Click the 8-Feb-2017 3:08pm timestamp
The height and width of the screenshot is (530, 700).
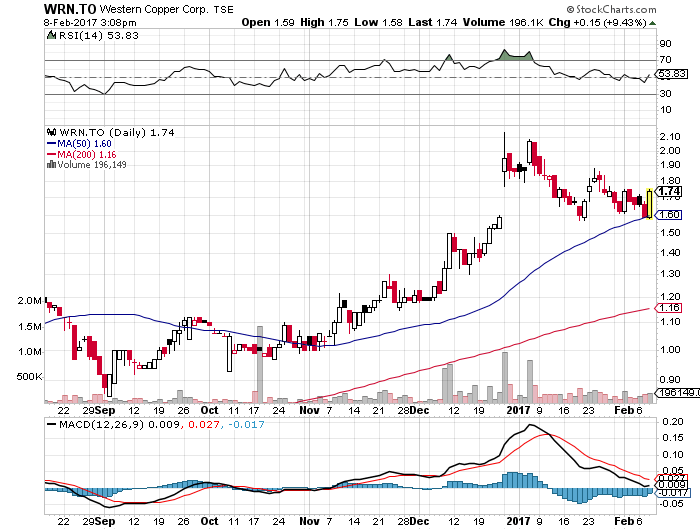(x=90, y=22)
